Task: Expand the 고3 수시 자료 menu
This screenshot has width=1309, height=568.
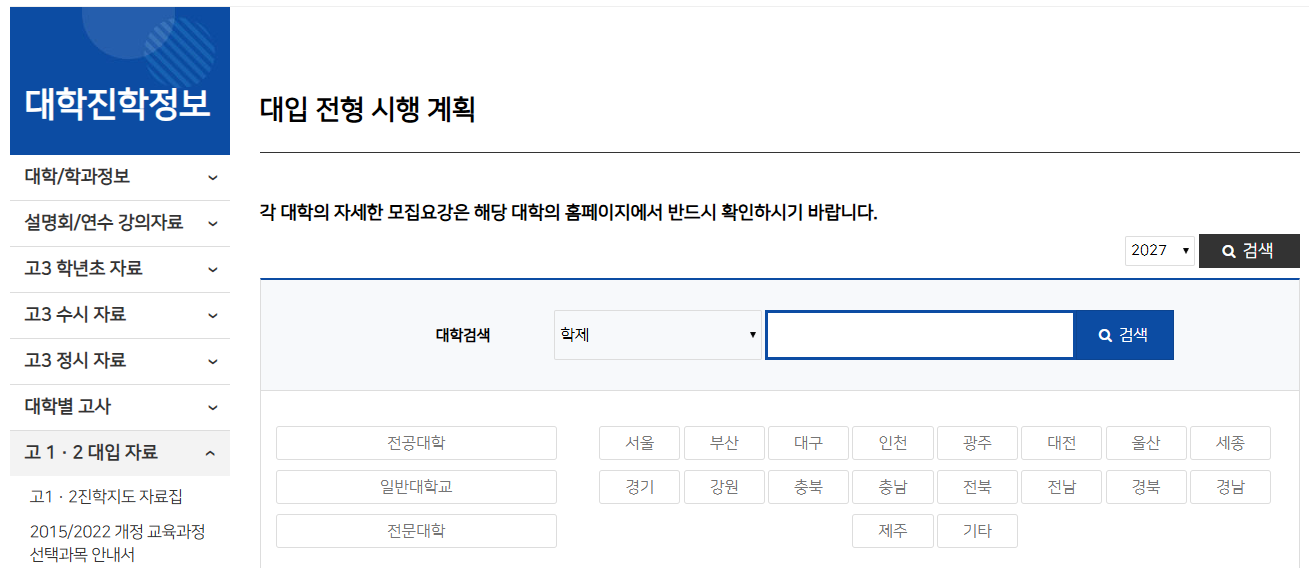Action: 120,315
